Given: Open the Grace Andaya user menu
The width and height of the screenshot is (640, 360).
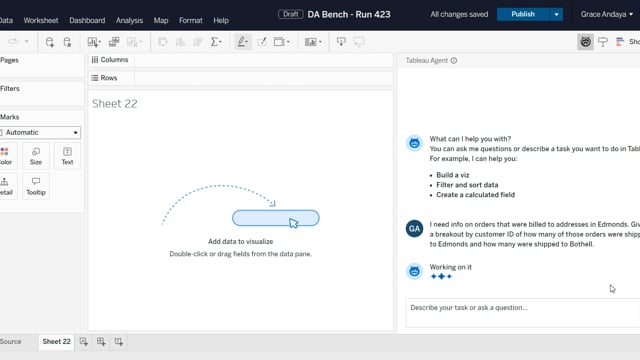Looking at the screenshot, I should pos(607,14).
